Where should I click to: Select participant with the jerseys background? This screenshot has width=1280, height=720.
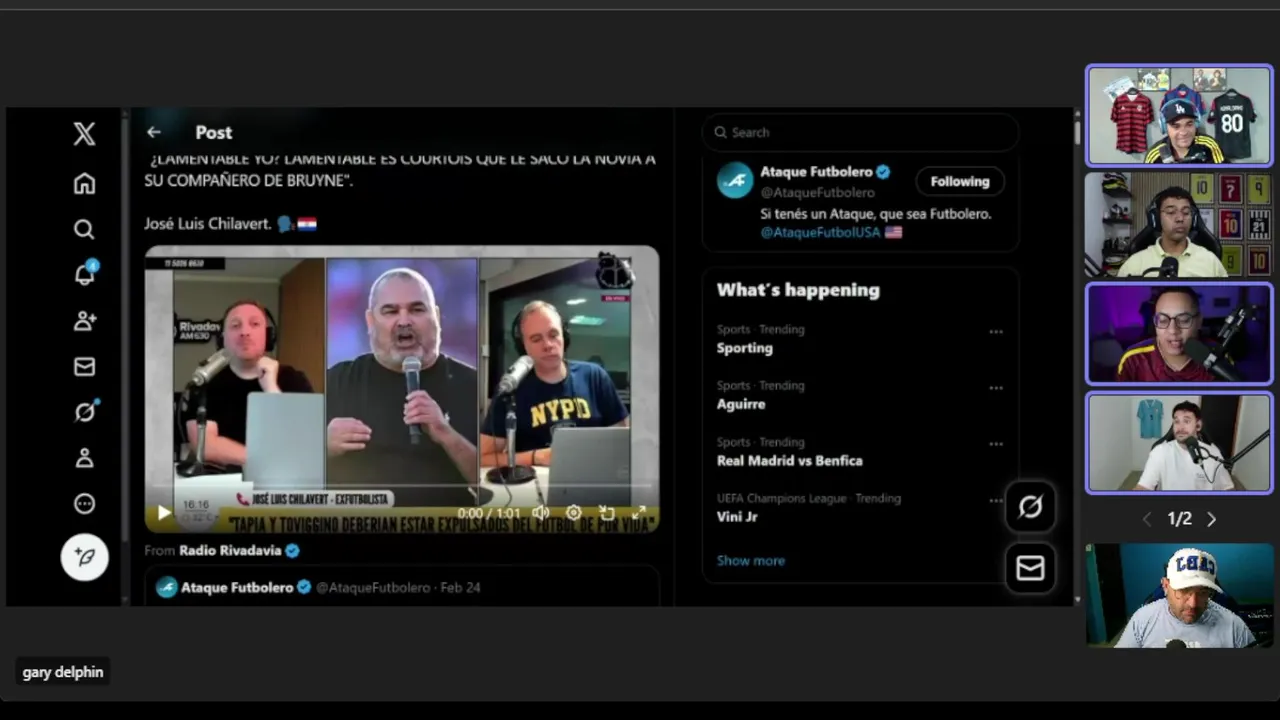(x=1180, y=115)
